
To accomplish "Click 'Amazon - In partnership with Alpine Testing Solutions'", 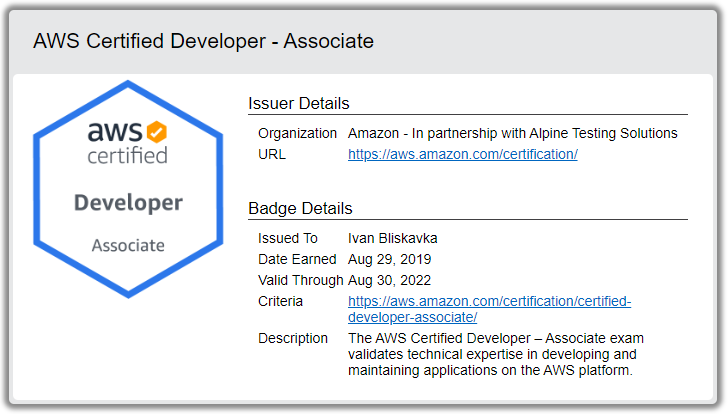I will click(x=513, y=133).
